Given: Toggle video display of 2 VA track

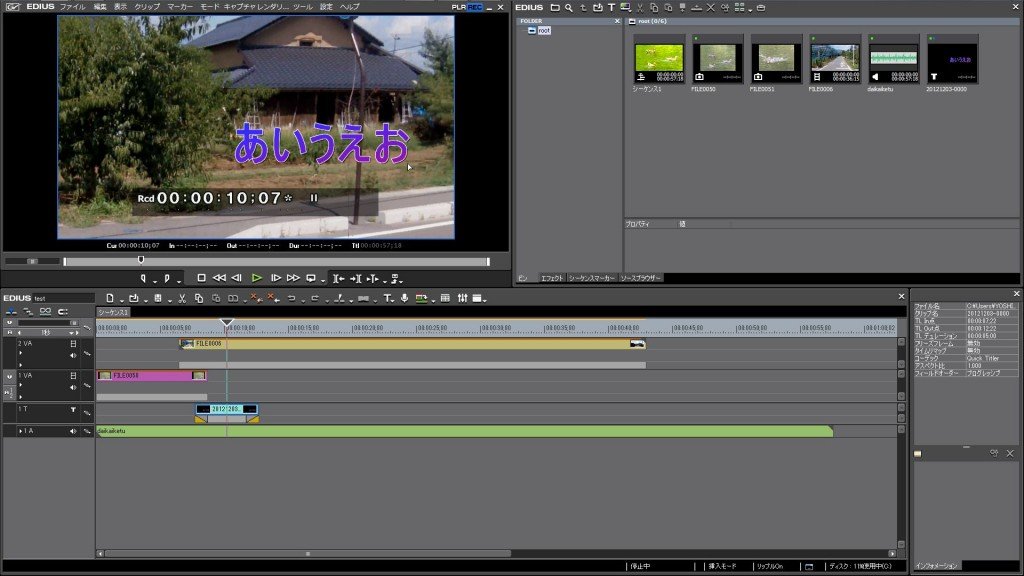Looking at the screenshot, I should pyautogui.click(x=73, y=344).
